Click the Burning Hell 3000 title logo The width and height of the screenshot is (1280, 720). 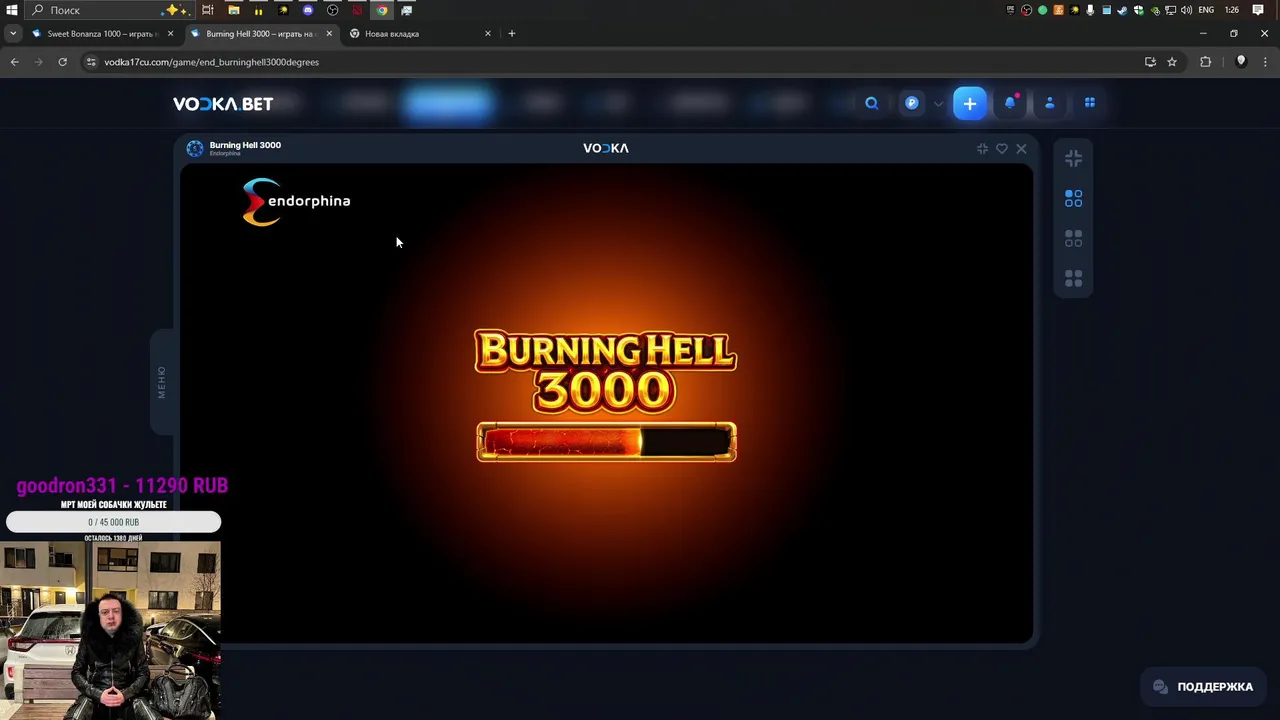(605, 371)
